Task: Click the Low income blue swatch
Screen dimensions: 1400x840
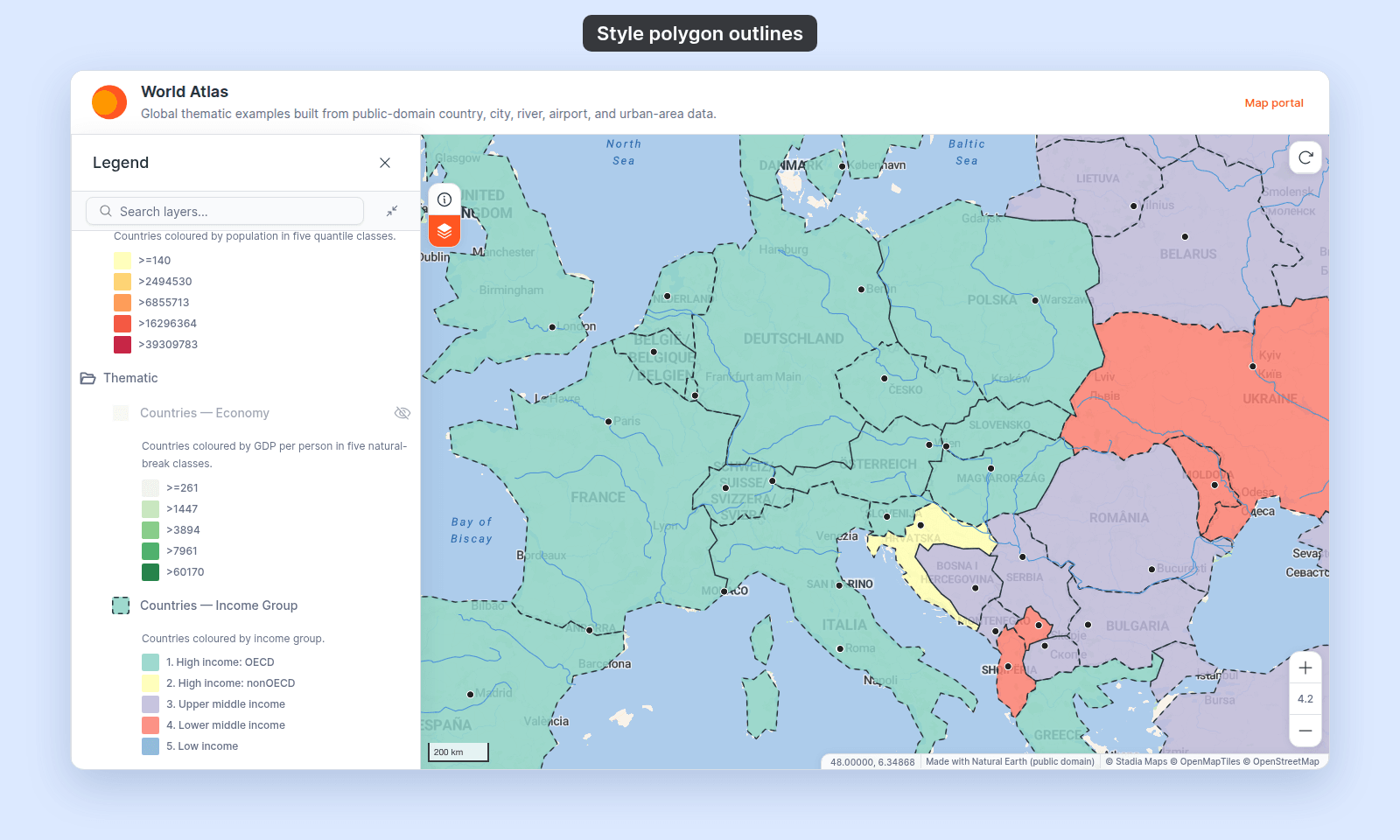Action: pos(150,746)
